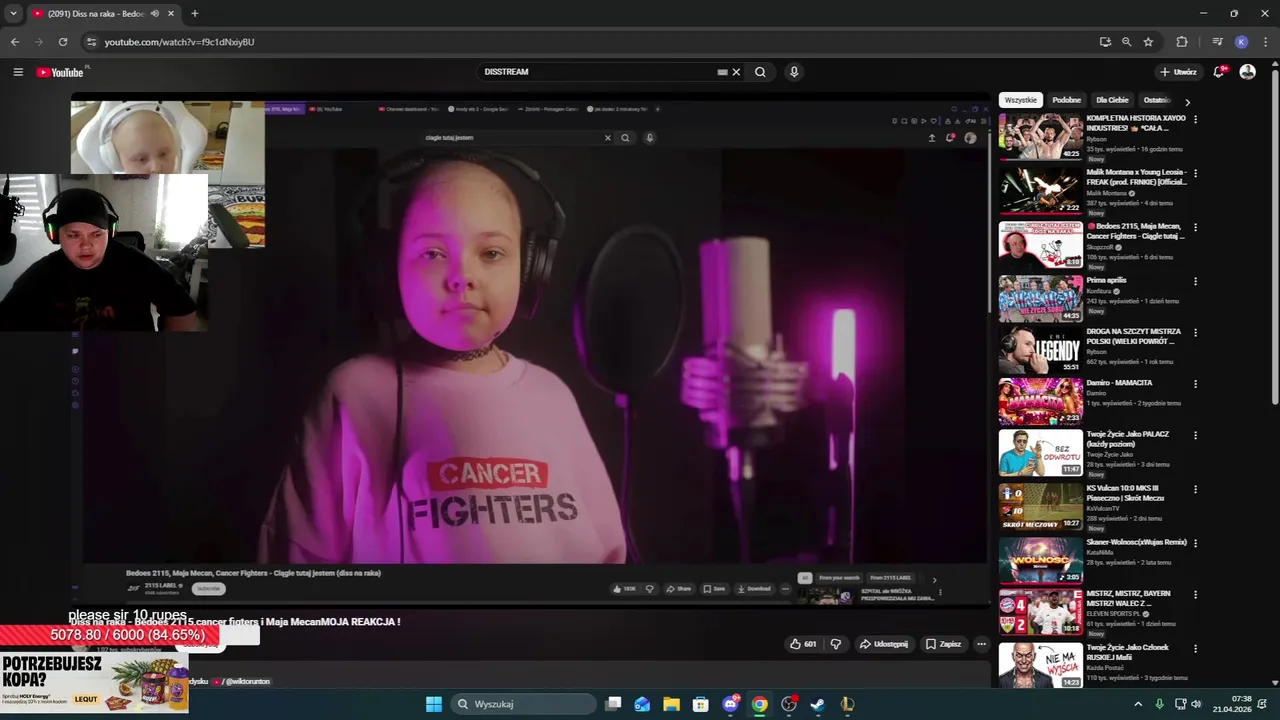Screen dimensions: 1280x720
Task: Open options for Skaner-Wolnosc video
Action: pyautogui.click(x=1195, y=543)
